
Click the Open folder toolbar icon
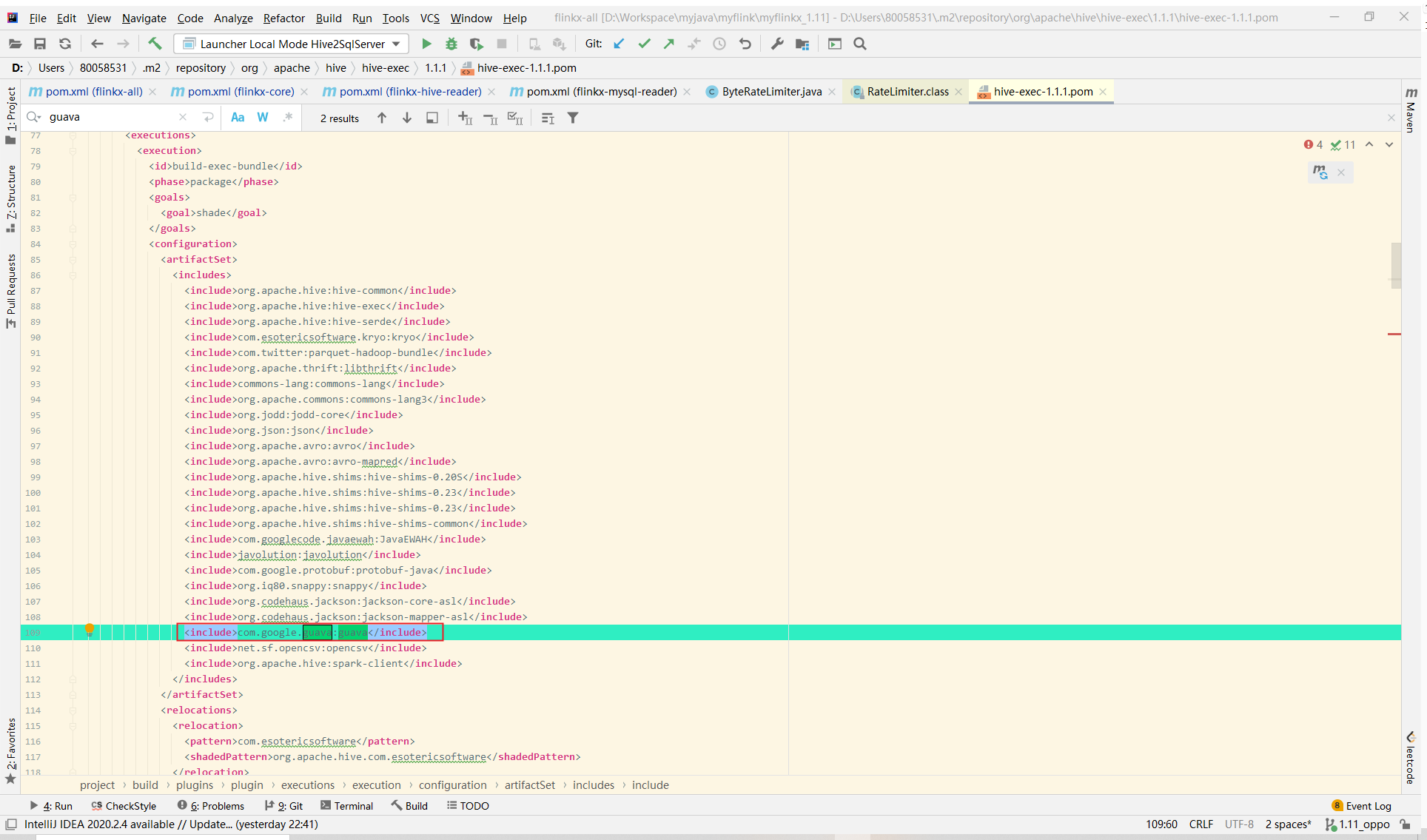point(15,44)
